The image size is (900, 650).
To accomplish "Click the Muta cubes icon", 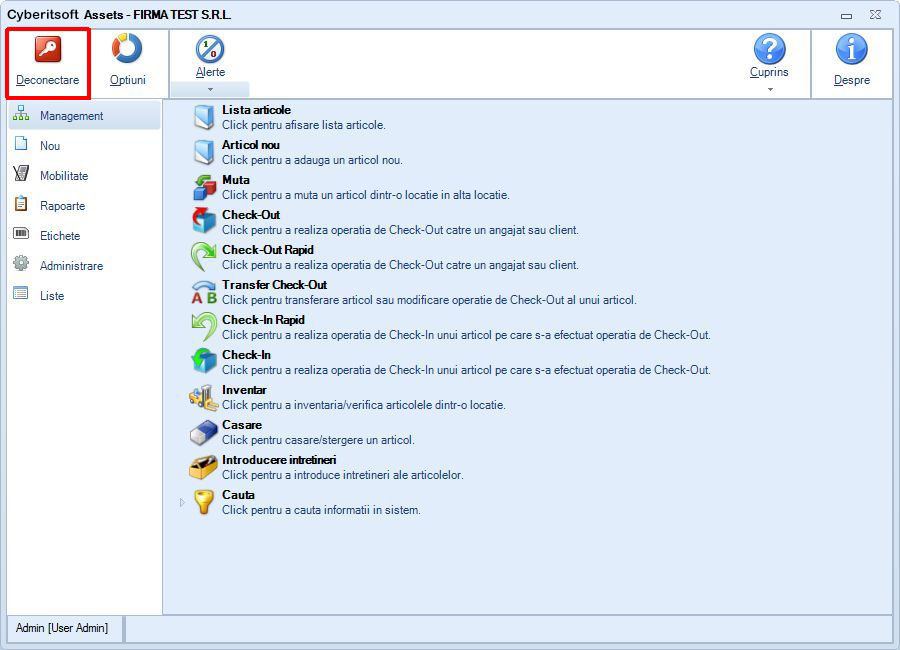I will coord(204,187).
